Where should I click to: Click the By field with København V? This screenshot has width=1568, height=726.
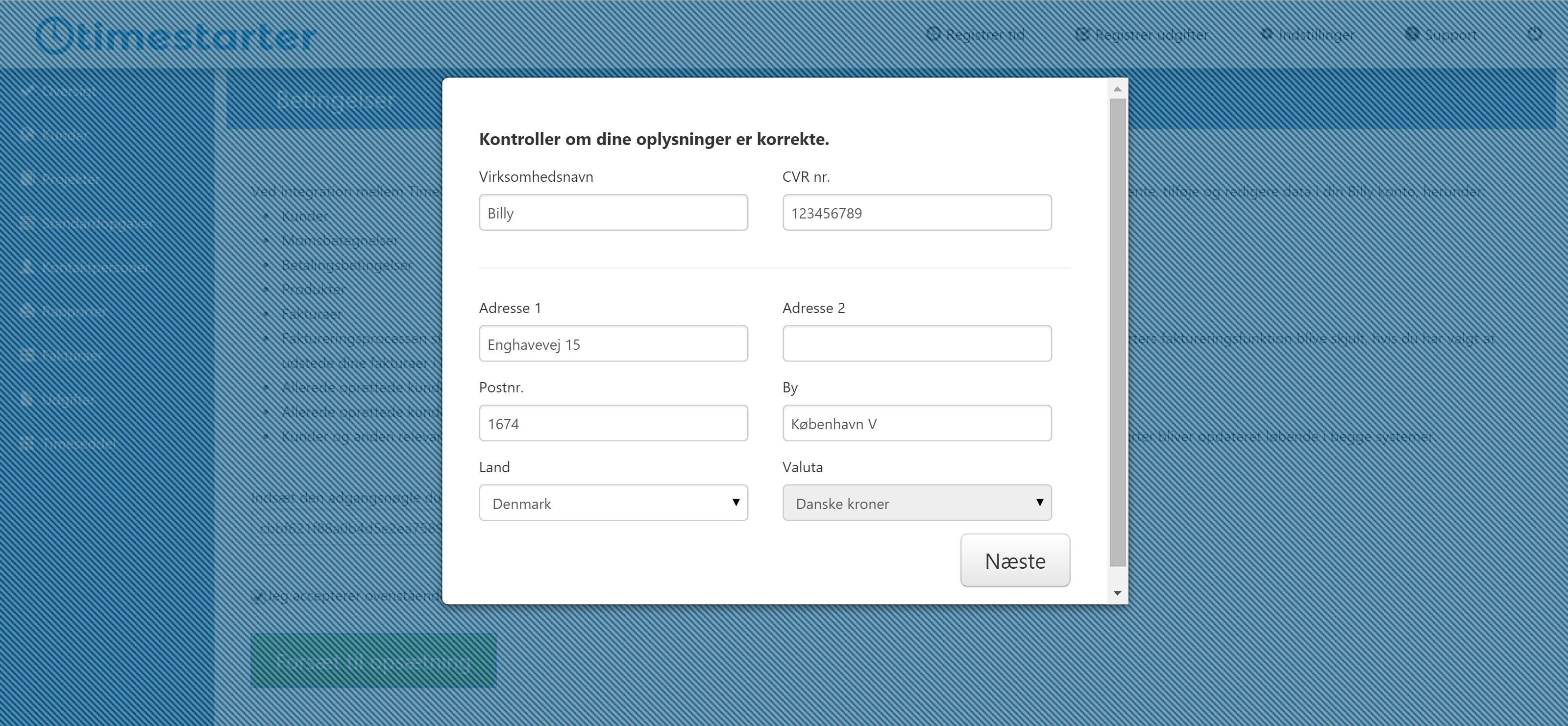tap(917, 423)
